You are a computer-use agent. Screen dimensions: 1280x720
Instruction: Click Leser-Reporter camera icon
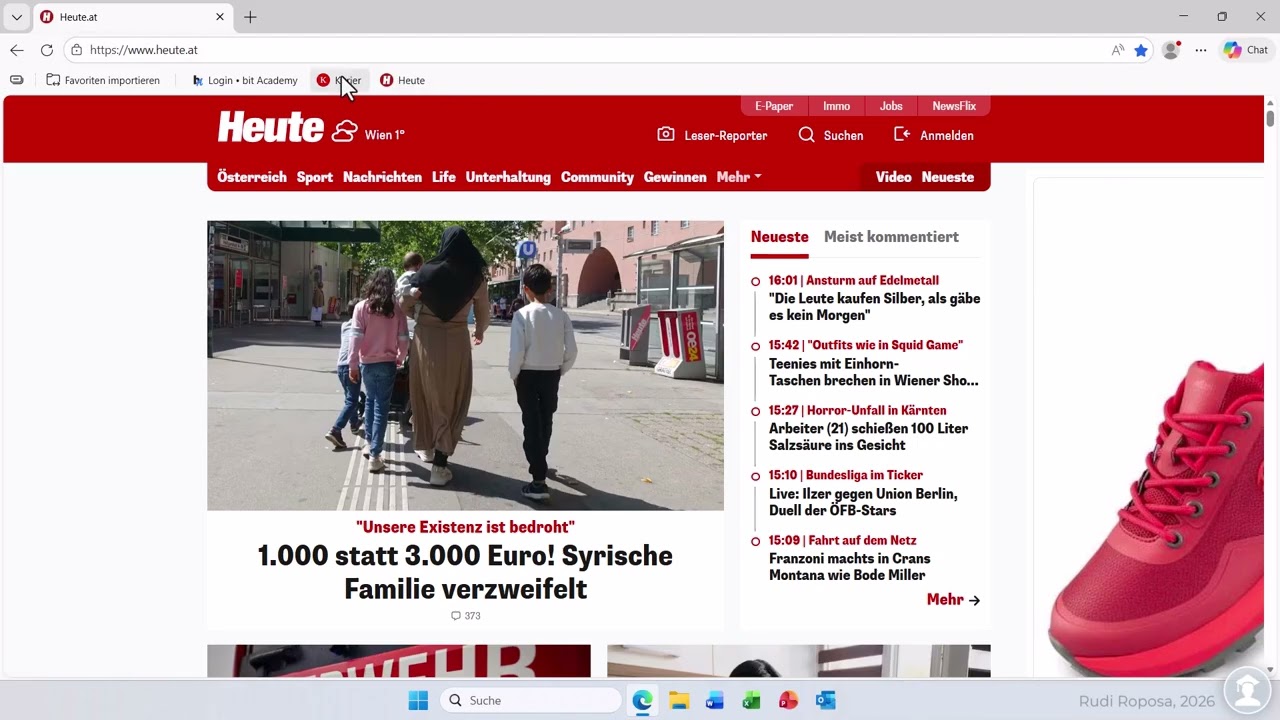pos(666,134)
